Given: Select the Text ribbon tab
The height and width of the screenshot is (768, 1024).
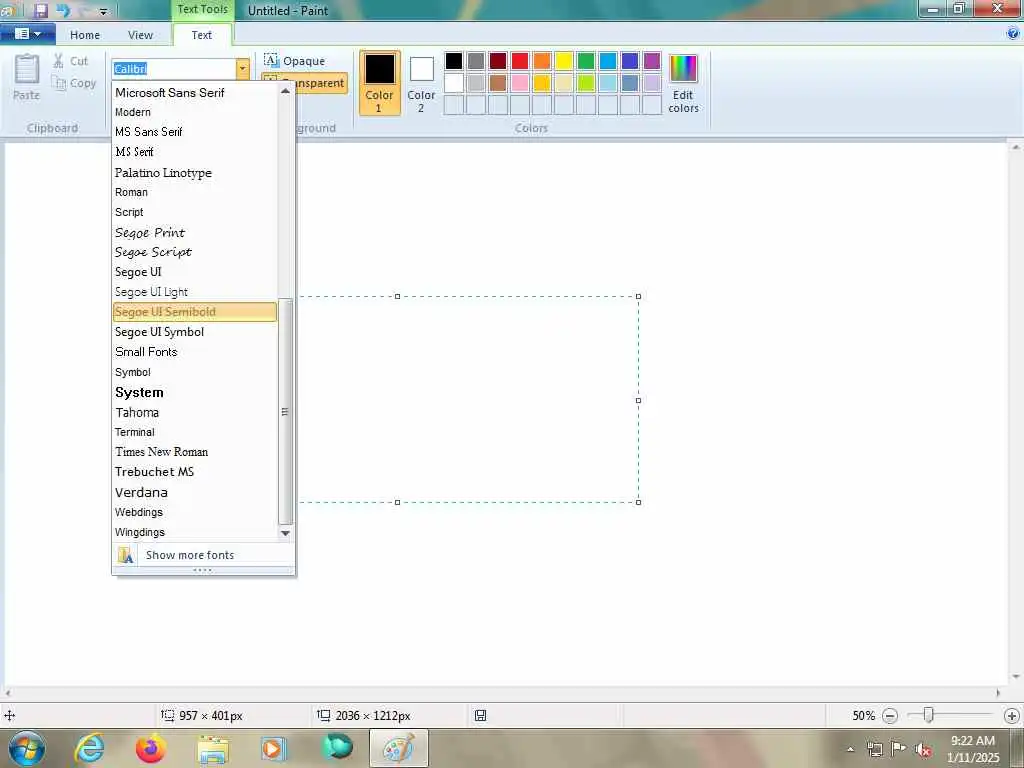Looking at the screenshot, I should 202,35.
